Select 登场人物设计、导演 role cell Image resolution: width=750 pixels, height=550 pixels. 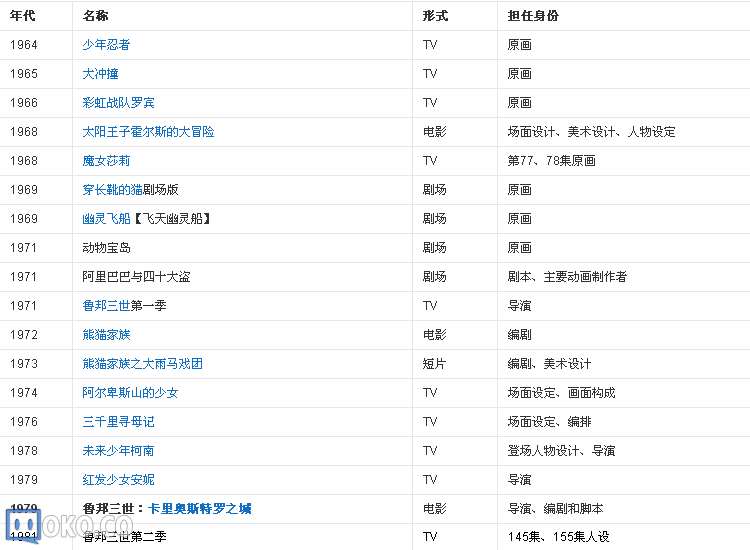tap(561, 451)
